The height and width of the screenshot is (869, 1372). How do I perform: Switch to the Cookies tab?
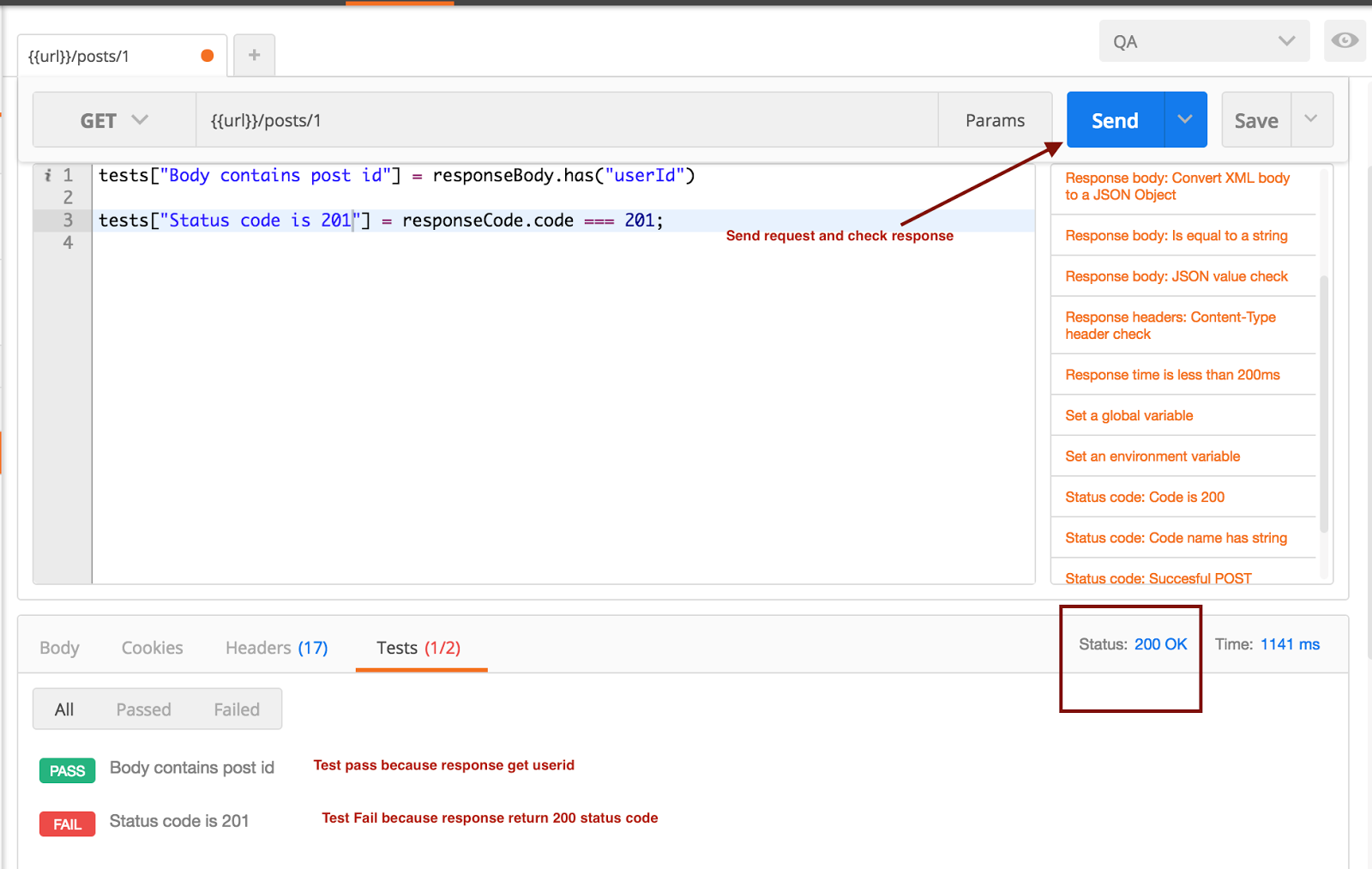tap(152, 648)
